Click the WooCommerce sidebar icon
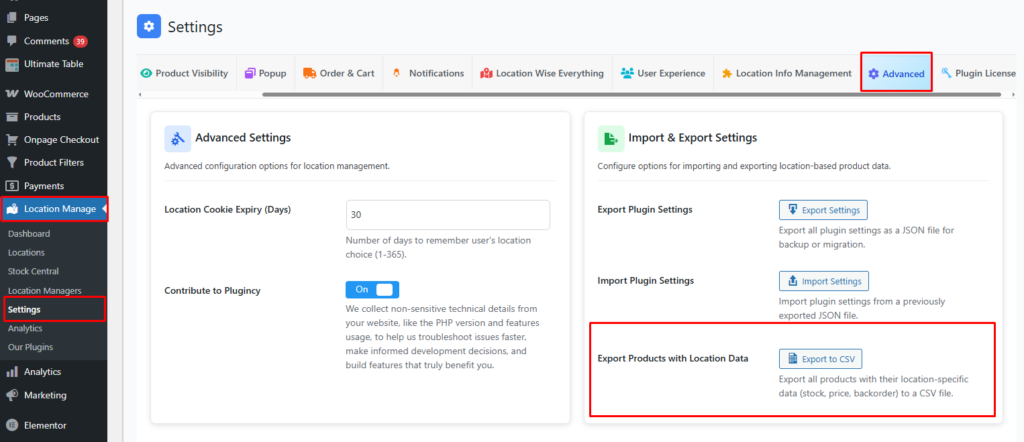The width and height of the screenshot is (1024, 442). pyautogui.click(x=12, y=94)
